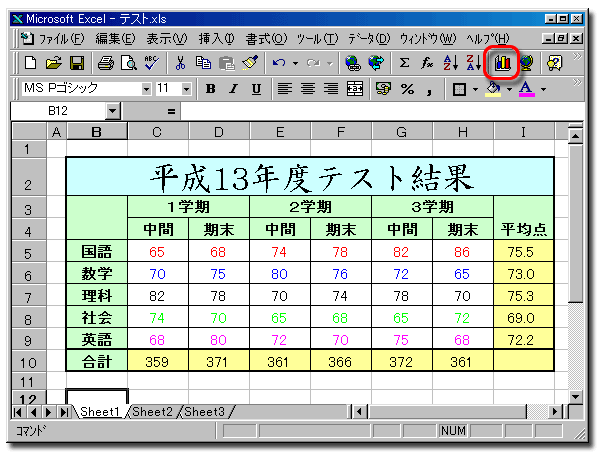This screenshot has height=456, width=600.
Task: Click the horizontal scrollbar right arrow
Action: tap(555, 412)
